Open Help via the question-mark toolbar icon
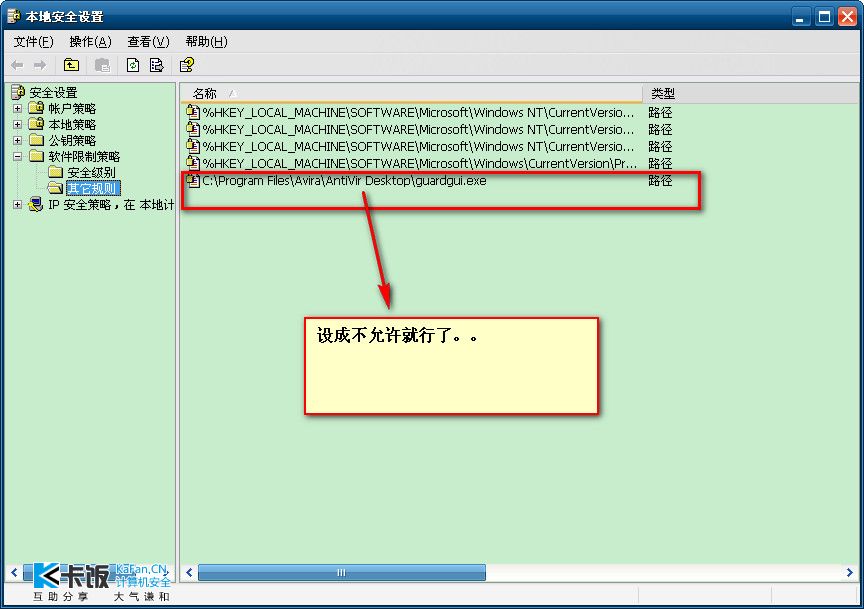Viewport: 864px width, 609px height. (187, 65)
